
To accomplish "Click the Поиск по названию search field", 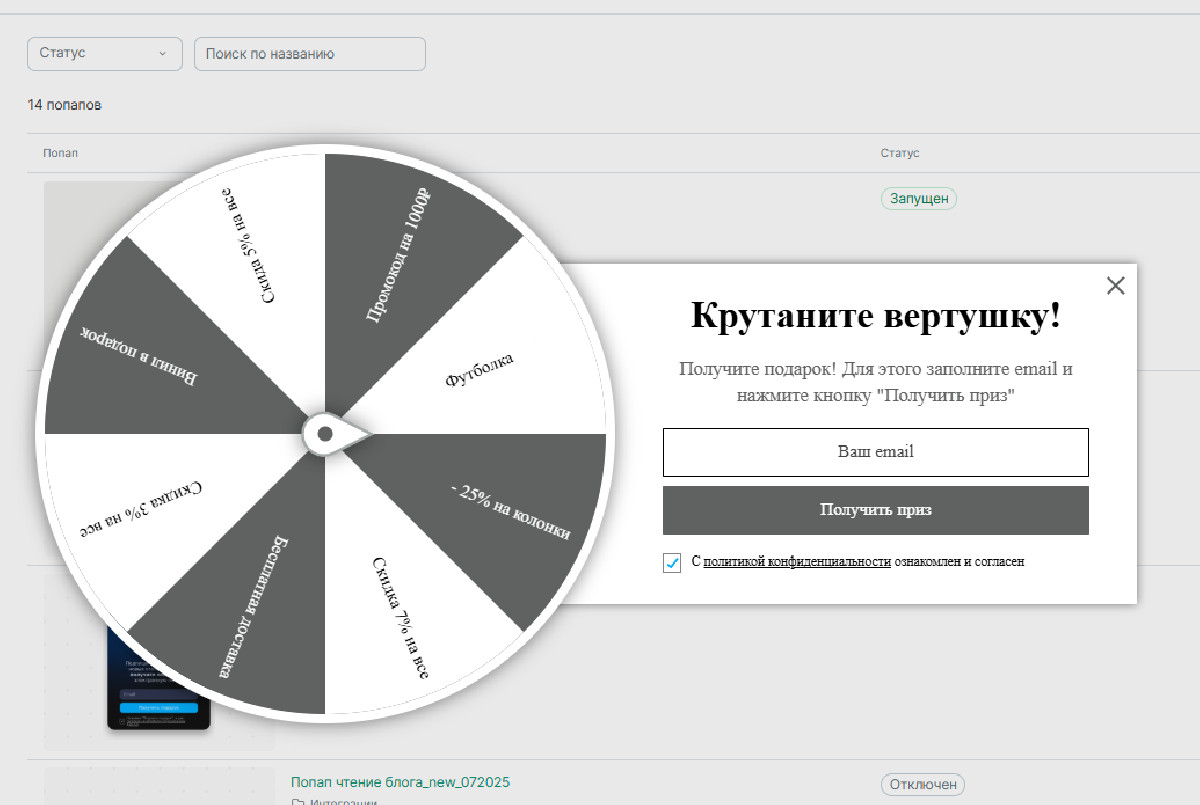I will [310, 54].
